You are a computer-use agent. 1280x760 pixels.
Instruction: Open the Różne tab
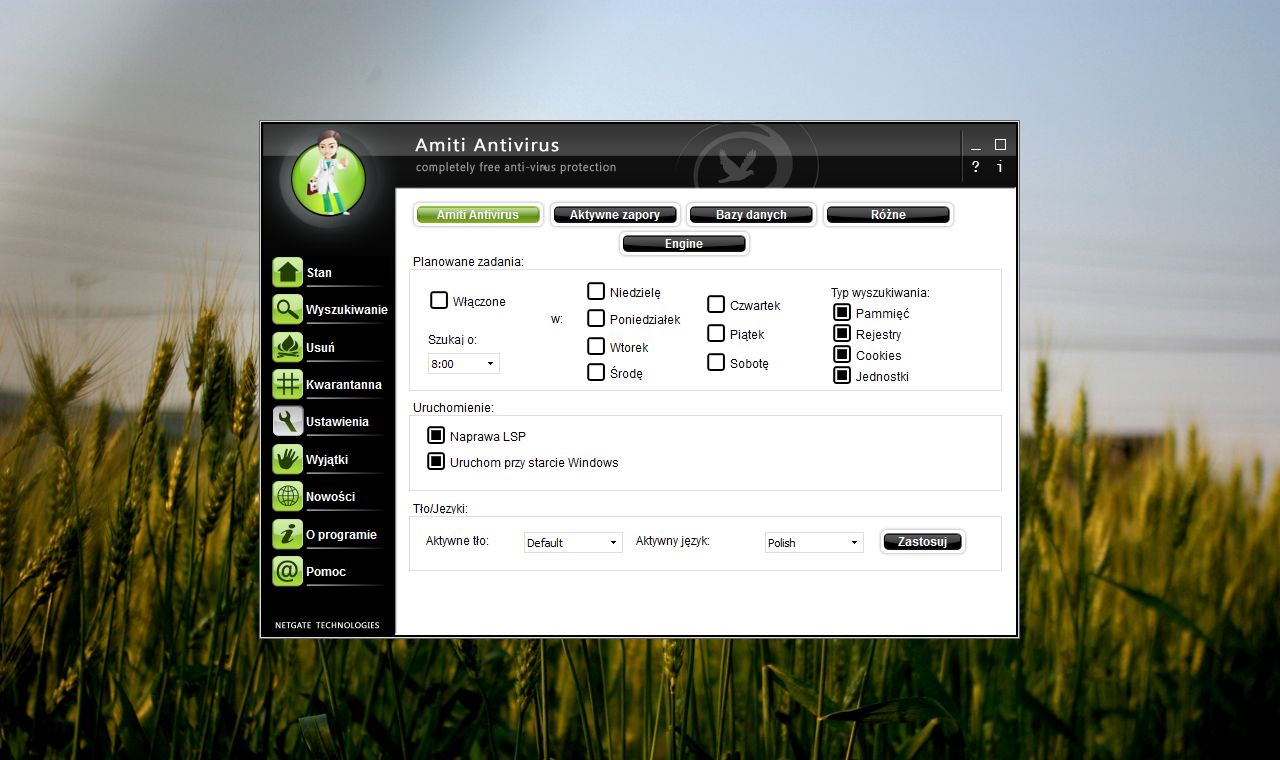(888, 215)
